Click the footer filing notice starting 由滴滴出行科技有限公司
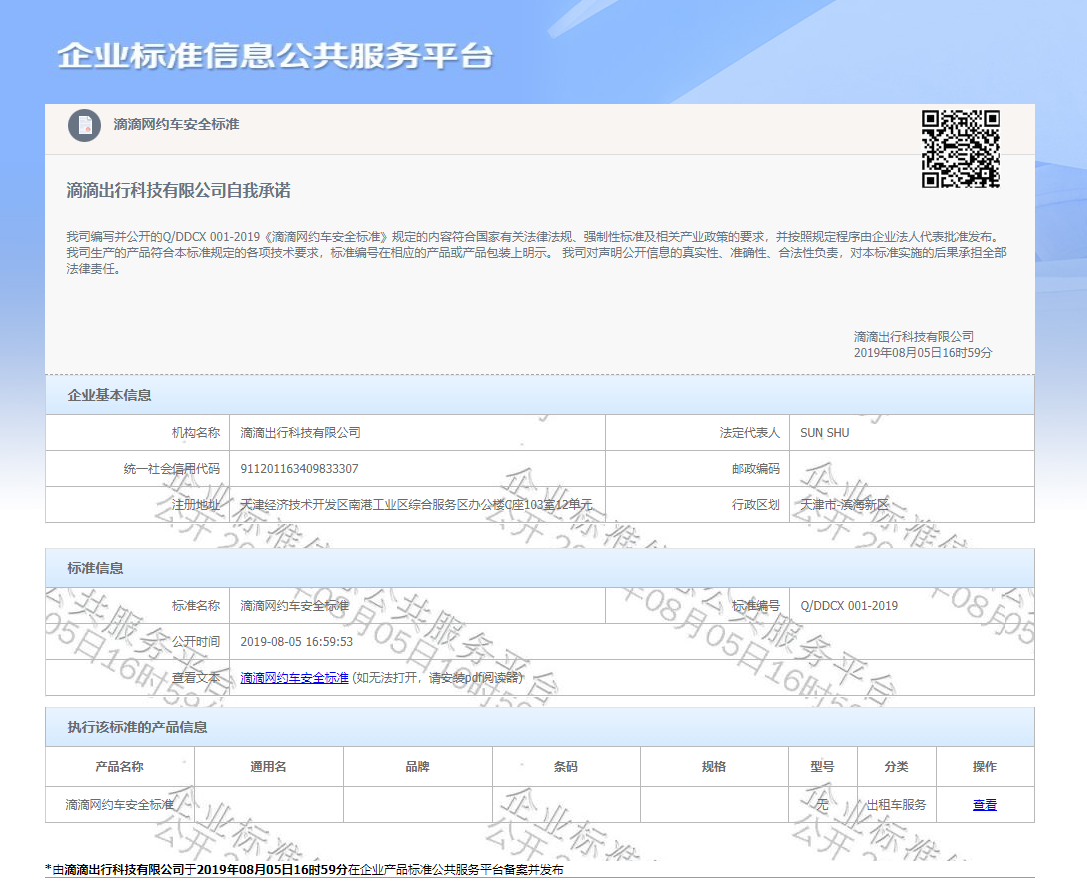1087x888 pixels. (x=304, y=869)
